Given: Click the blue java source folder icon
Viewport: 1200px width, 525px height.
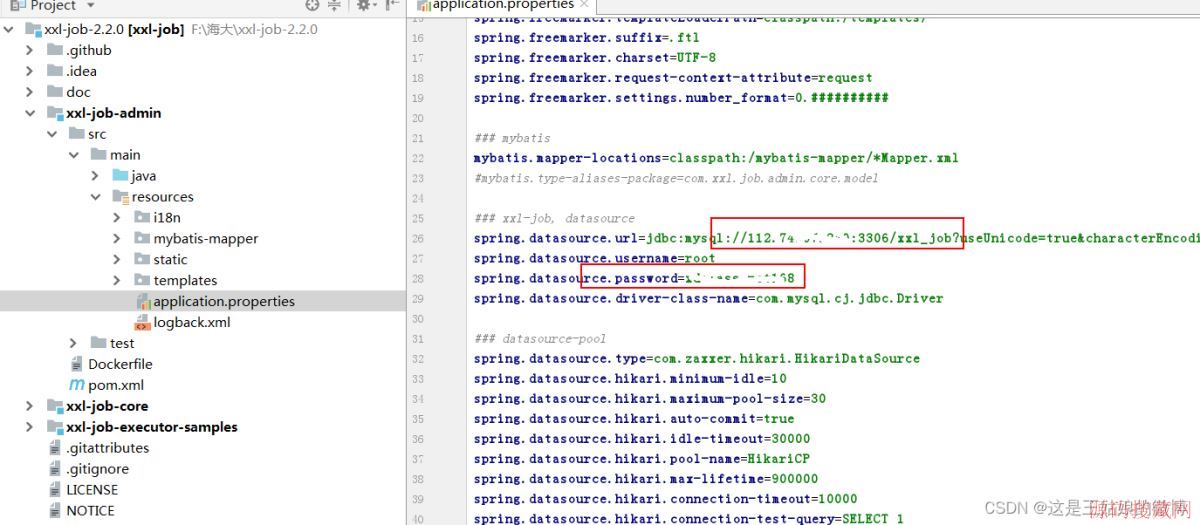Looking at the screenshot, I should [x=121, y=176].
